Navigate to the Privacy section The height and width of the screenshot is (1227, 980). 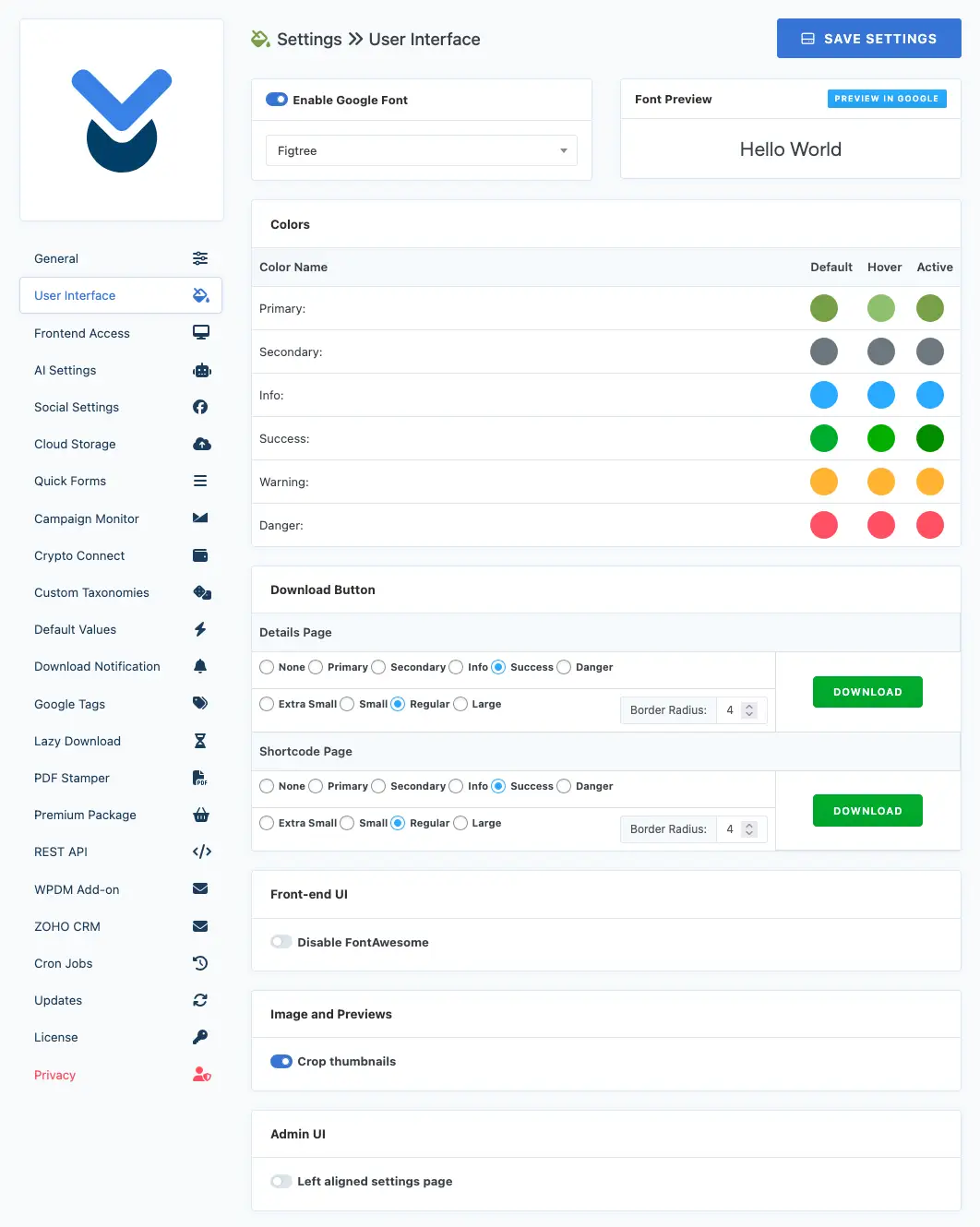tap(54, 1075)
